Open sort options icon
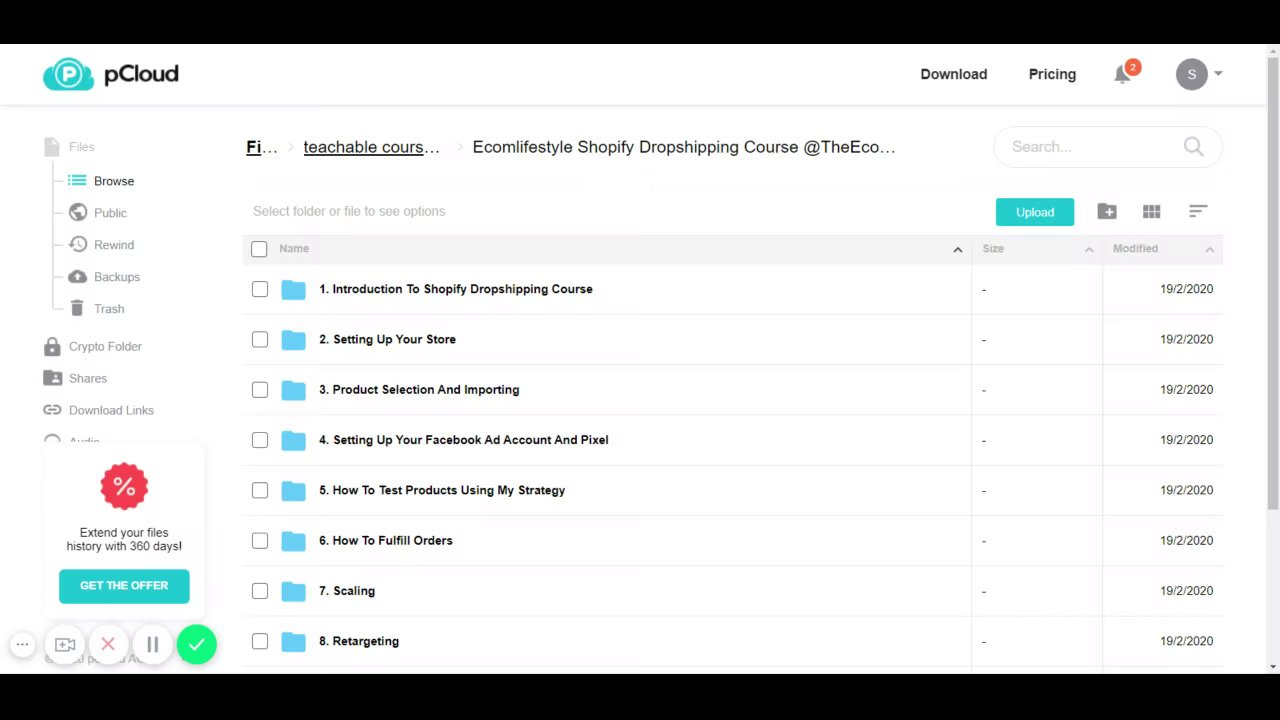1280x720 pixels. 1198,211
